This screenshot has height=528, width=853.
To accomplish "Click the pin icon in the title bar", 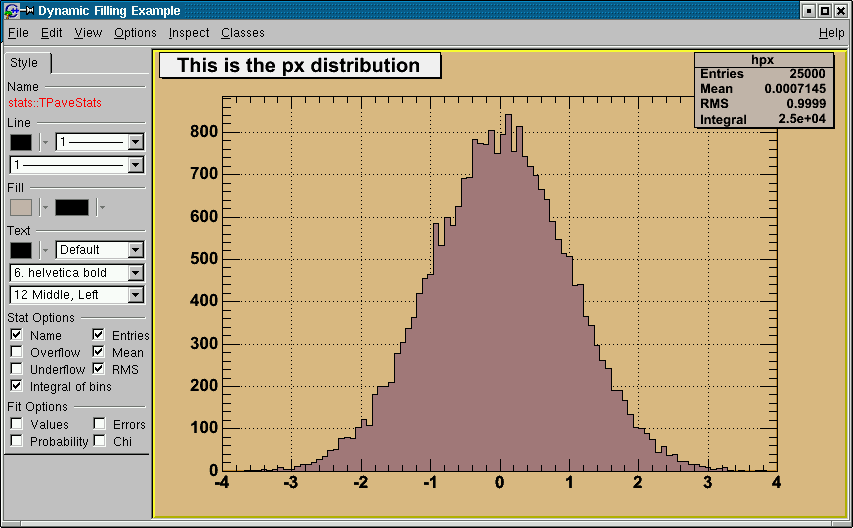I will [28, 11].
